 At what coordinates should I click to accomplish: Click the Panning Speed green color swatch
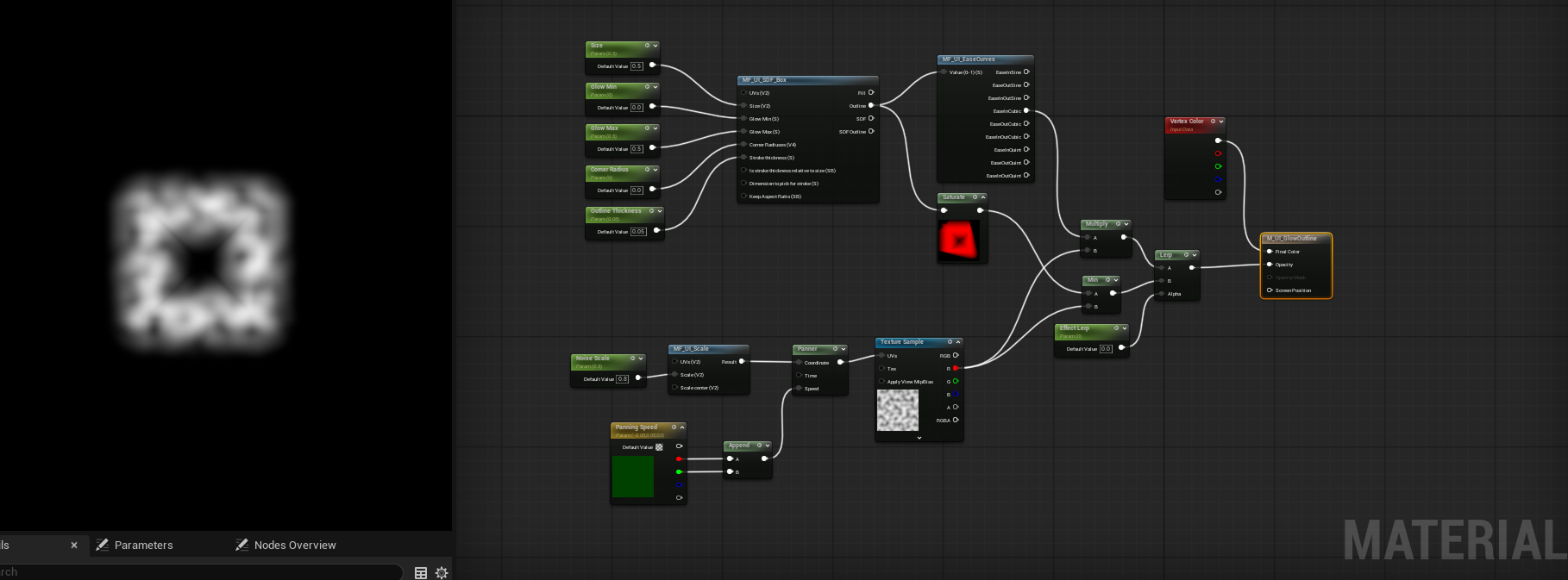coord(633,477)
